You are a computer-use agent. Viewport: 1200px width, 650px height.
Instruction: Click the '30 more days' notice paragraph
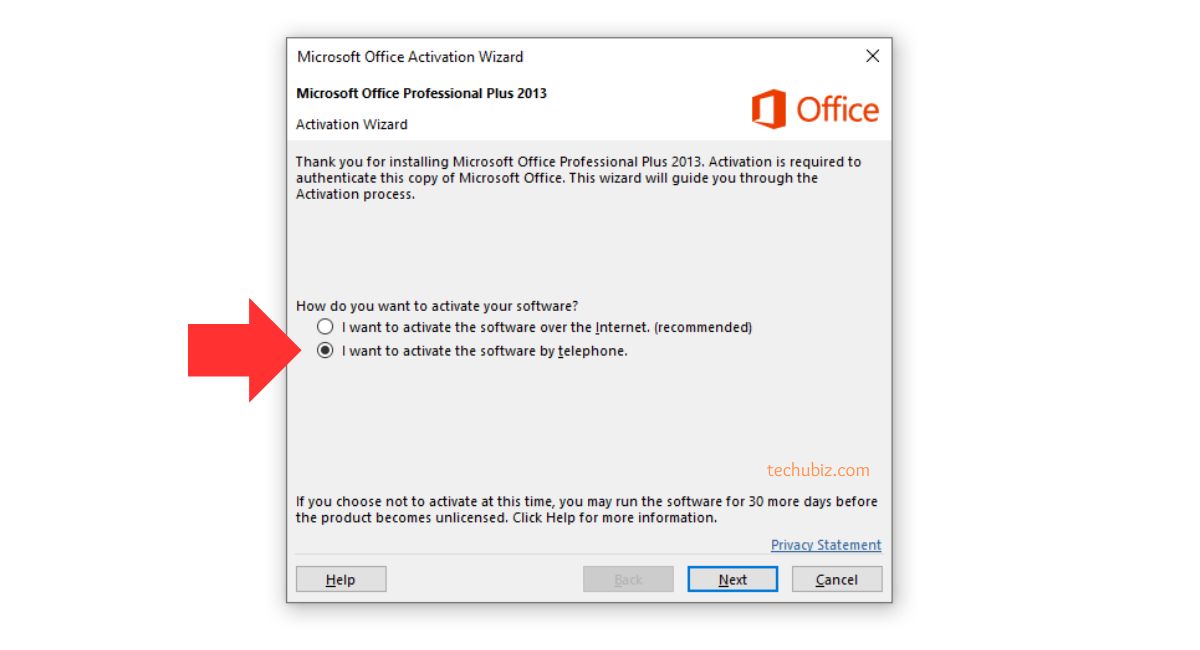tap(587, 510)
